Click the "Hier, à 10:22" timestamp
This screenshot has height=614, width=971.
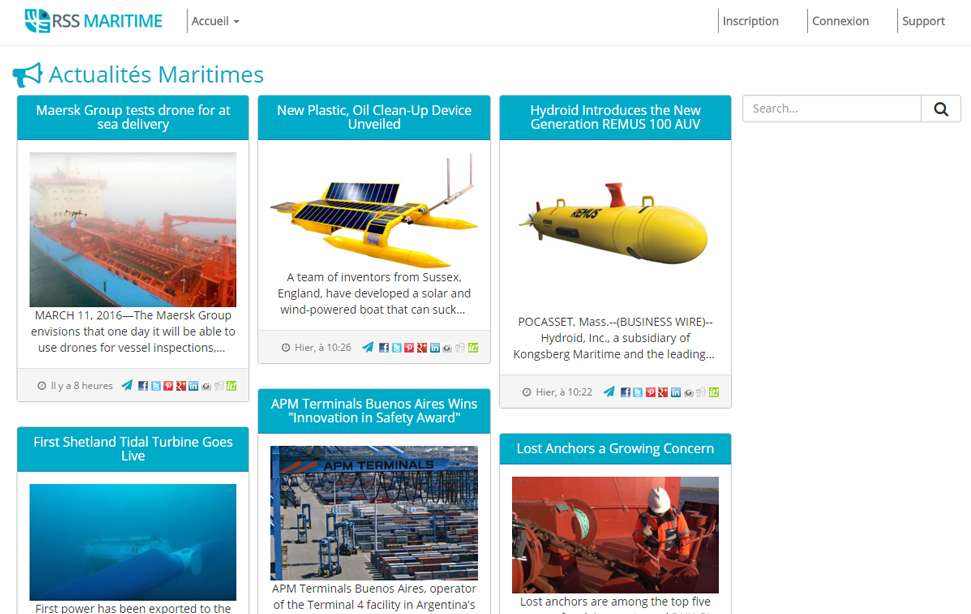(x=564, y=392)
